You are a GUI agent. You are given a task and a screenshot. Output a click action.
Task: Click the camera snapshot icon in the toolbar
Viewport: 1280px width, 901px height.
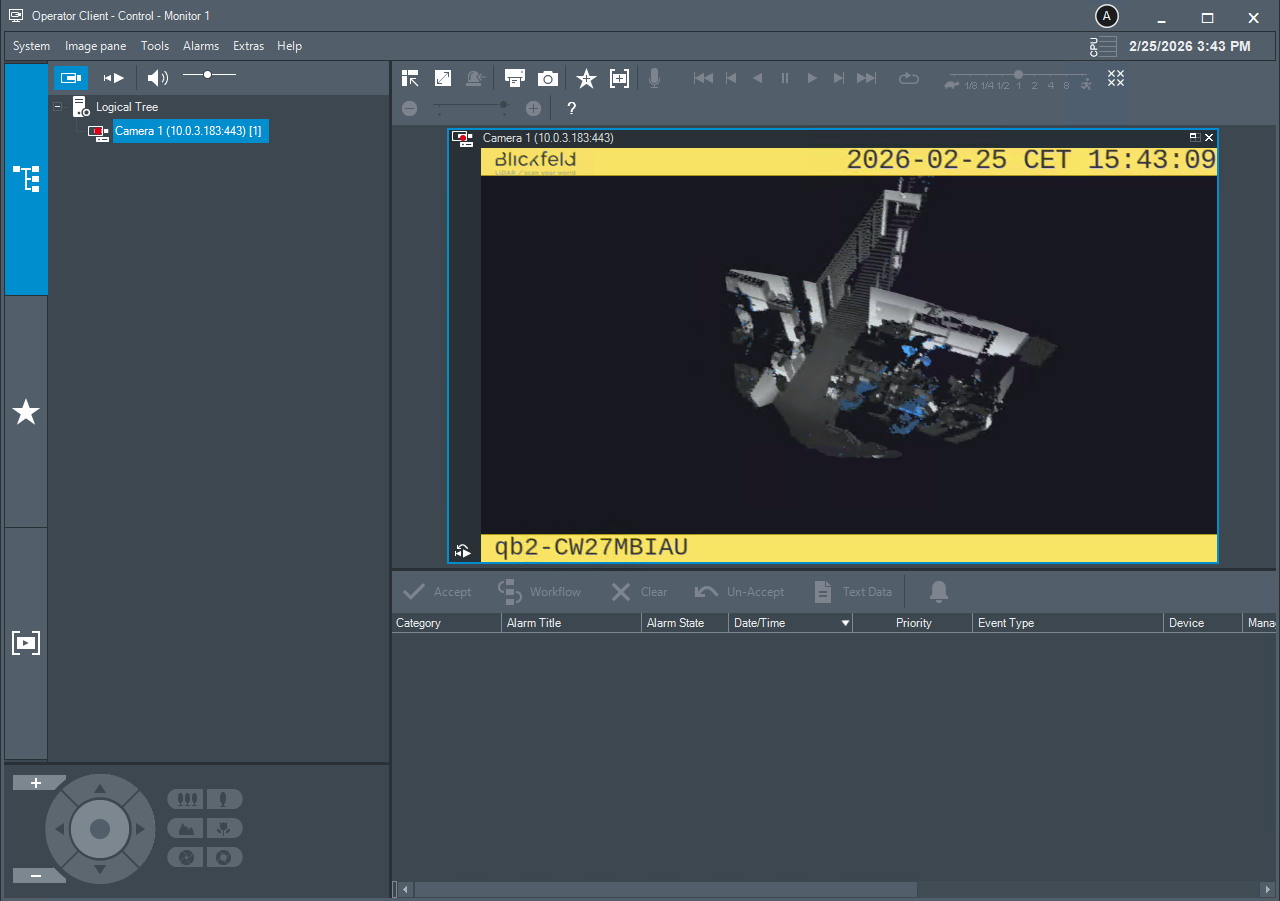point(547,78)
